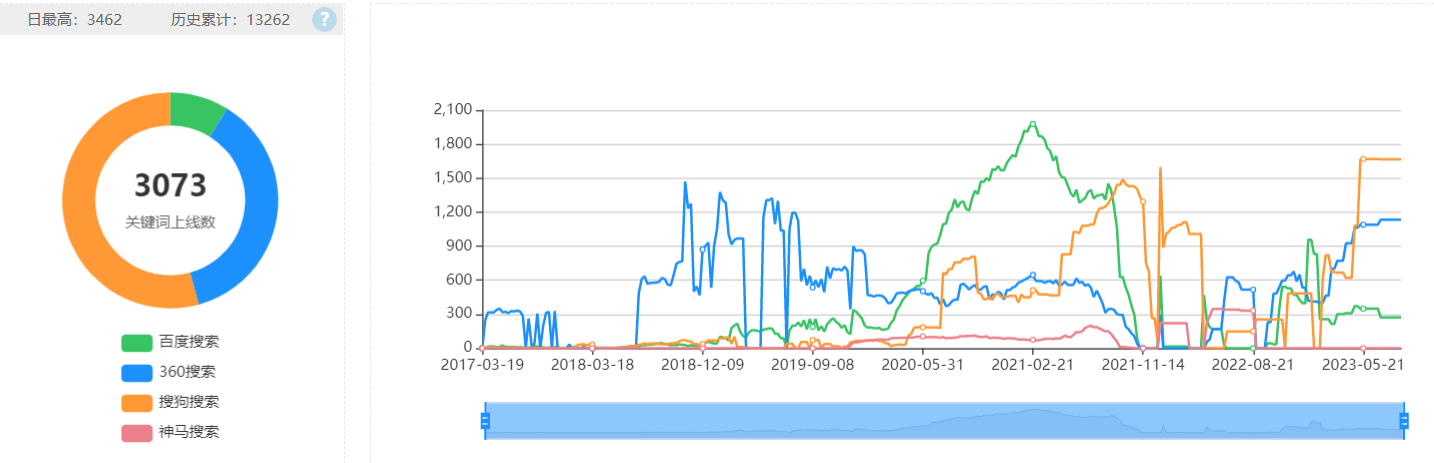The width and height of the screenshot is (1434, 463).
Task: Click the 百度搜索 legend label
Action: coord(189,342)
